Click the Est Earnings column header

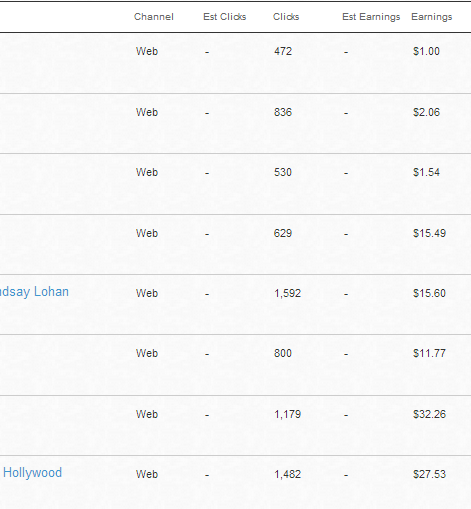[371, 17]
